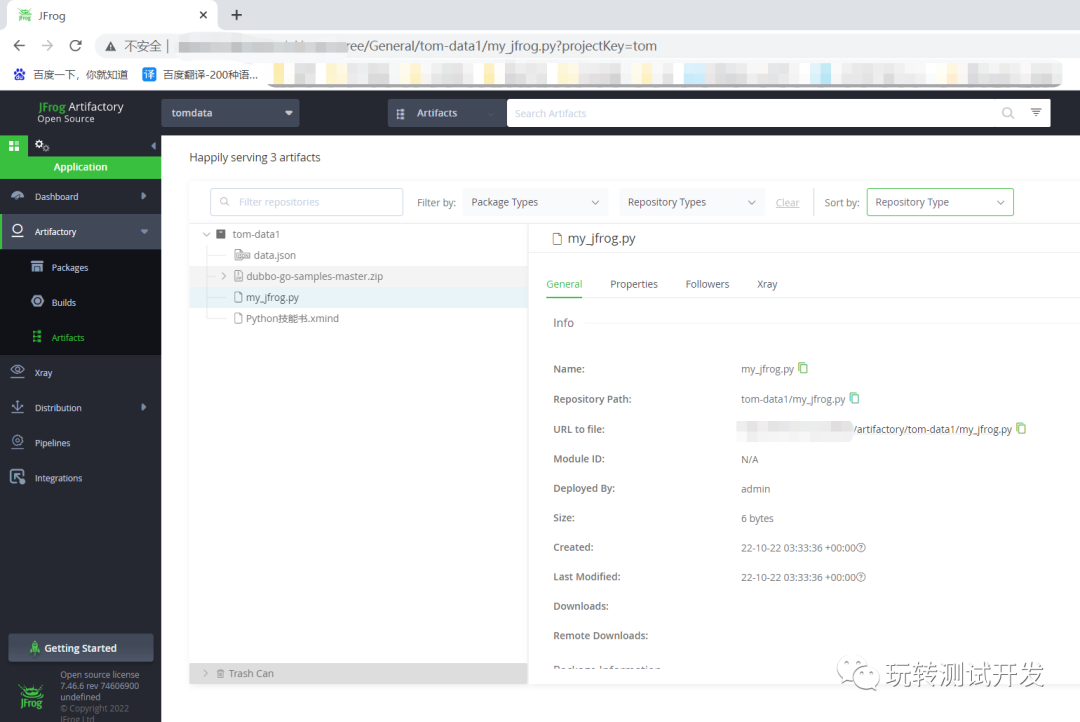Switch to the Followers tab
Screen dimensions: 1080x722
point(707,284)
